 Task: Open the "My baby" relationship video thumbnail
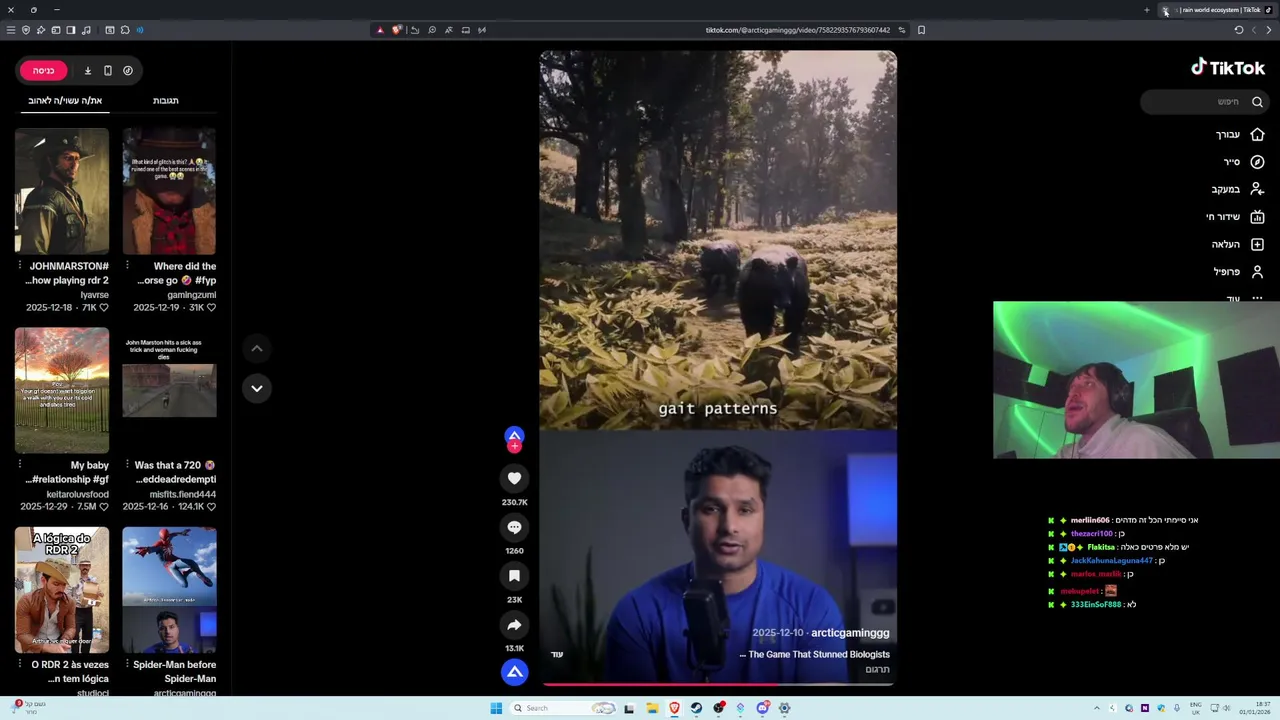(62, 390)
